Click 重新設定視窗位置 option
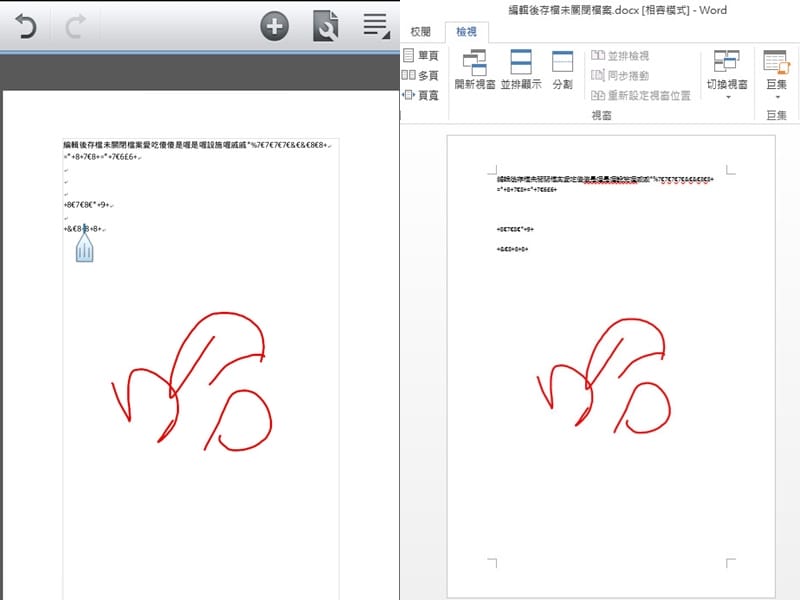The image size is (800, 600). pos(641,95)
